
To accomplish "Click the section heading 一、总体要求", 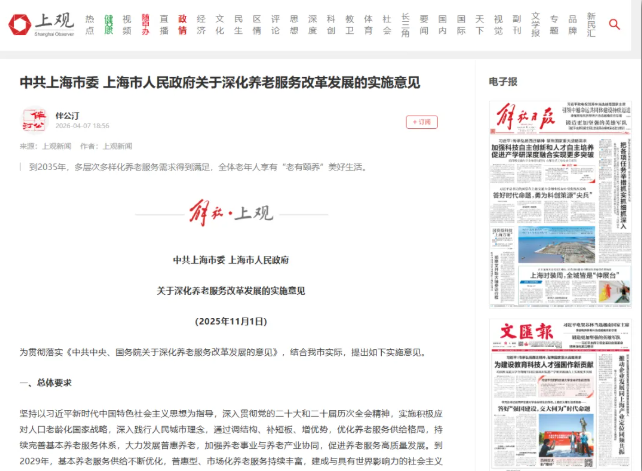I will click(x=45, y=383).
